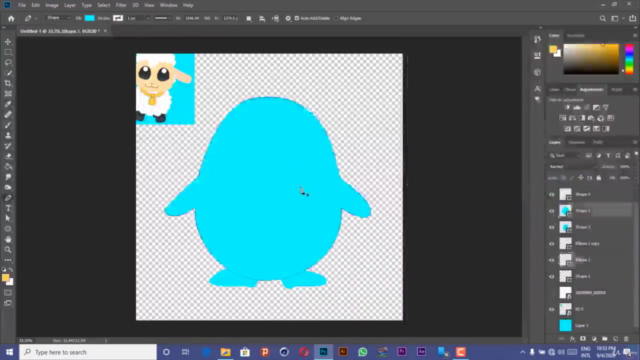Hide the Shape 4 layer

pos(551,195)
